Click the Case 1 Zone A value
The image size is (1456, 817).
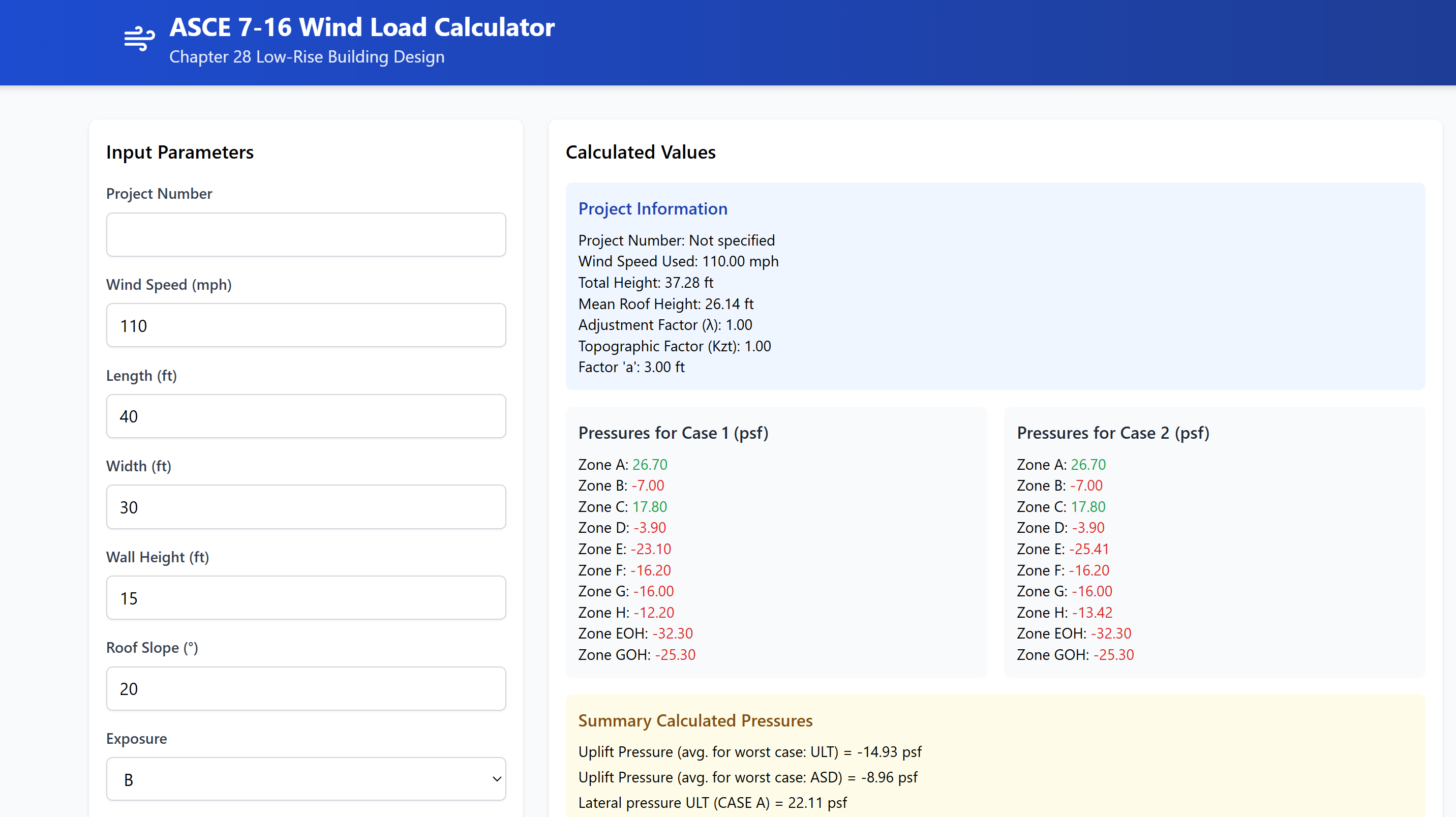649,464
